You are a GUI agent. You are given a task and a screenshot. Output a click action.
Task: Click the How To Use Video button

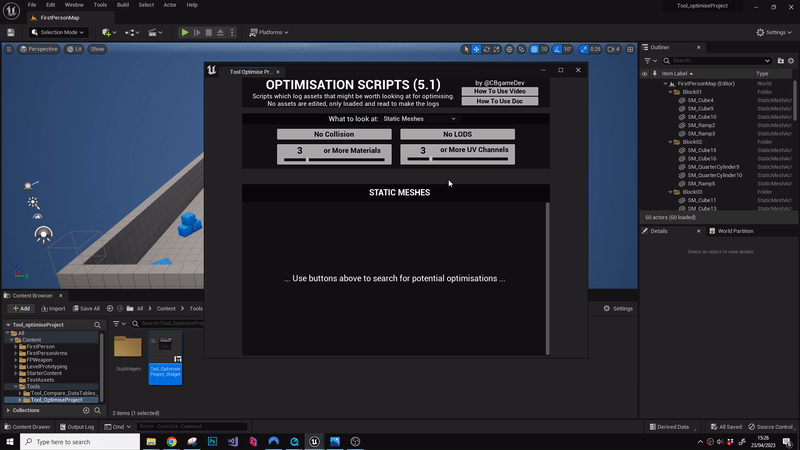499,92
